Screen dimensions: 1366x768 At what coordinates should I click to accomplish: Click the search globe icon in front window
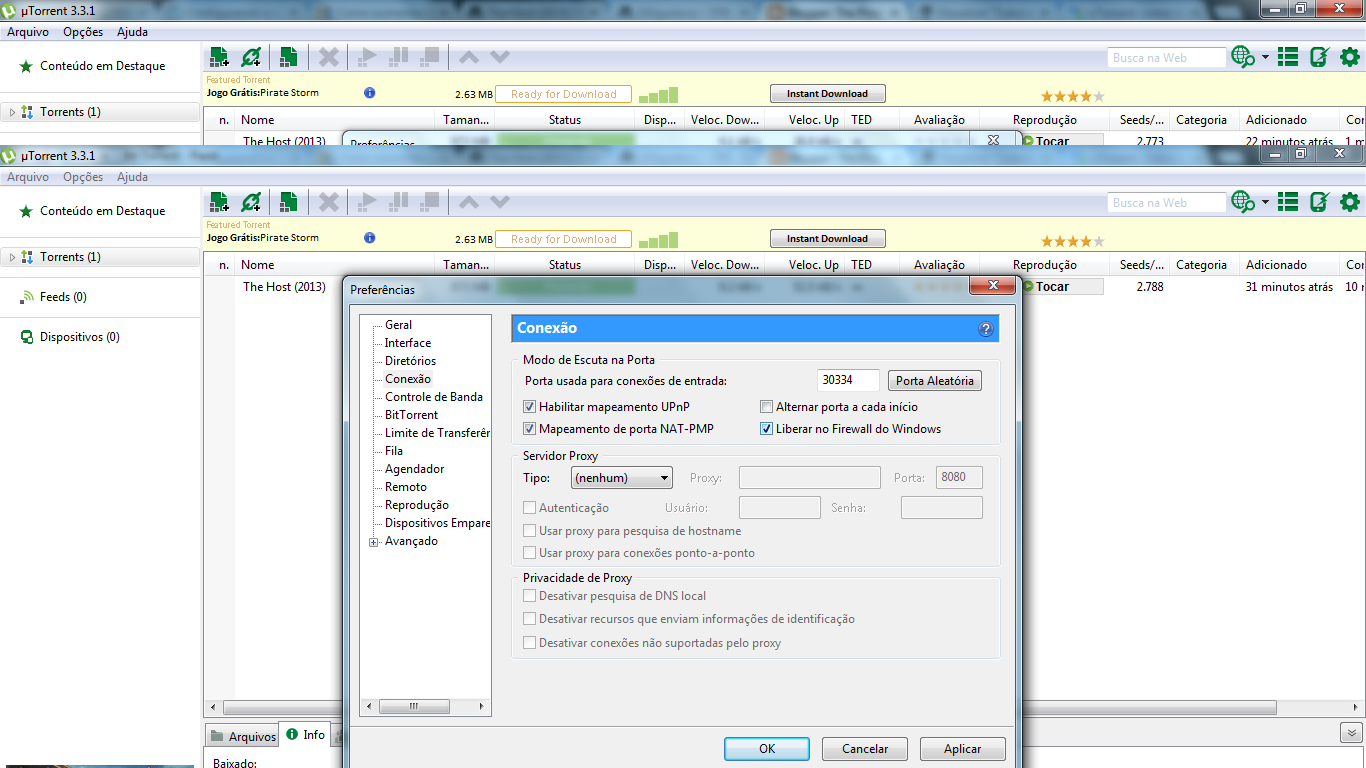click(1243, 202)
